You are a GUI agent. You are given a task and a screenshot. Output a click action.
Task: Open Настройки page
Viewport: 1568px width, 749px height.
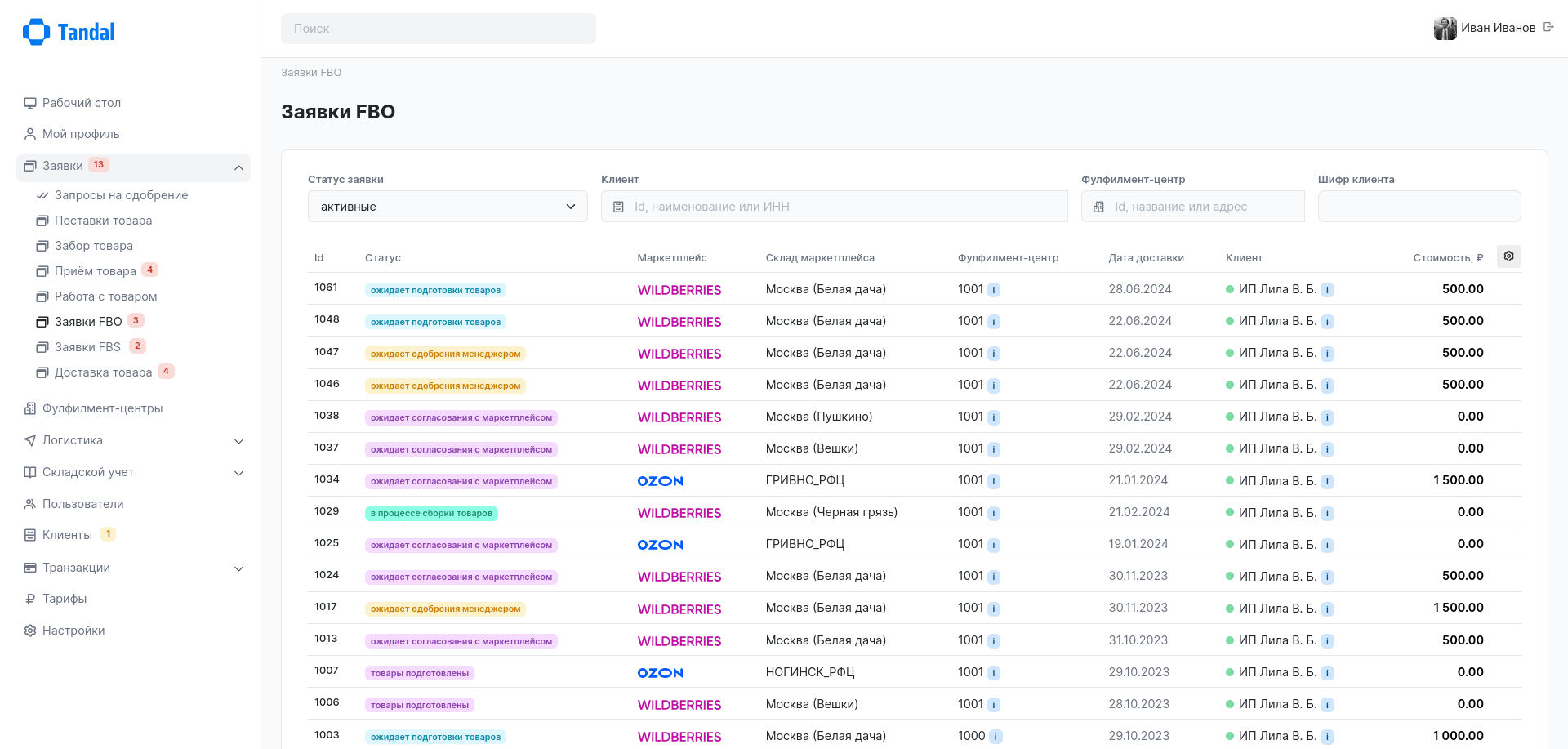73,631
